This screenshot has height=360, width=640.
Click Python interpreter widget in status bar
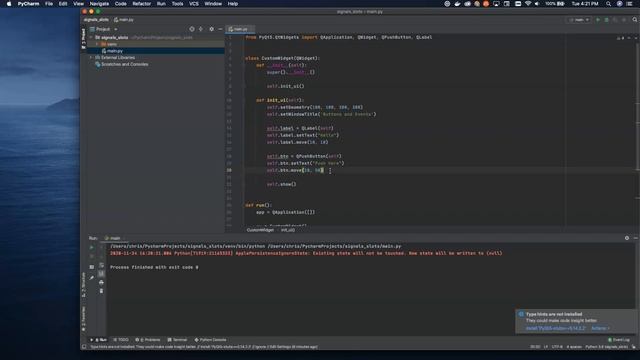(607, 347)
